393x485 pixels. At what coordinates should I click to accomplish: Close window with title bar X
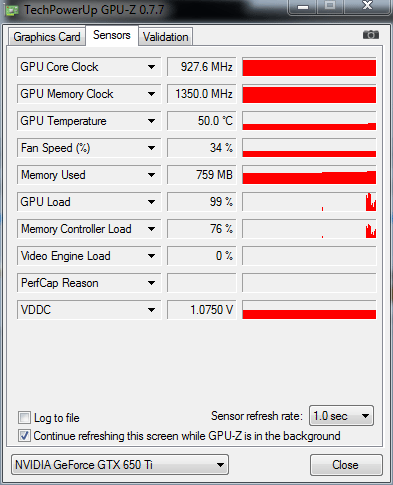point(367,6)
